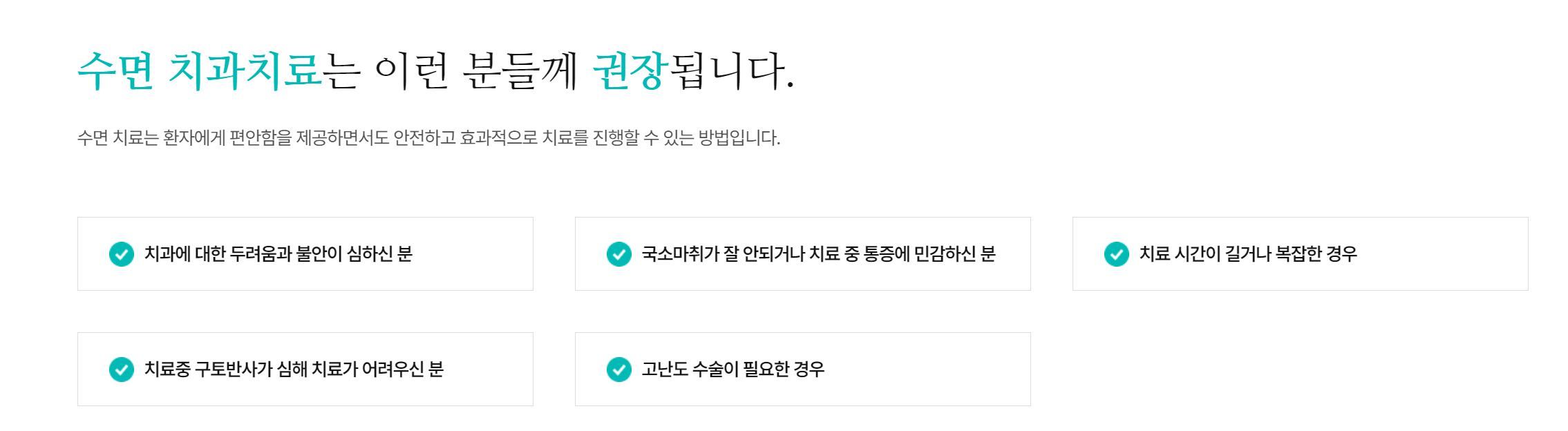Click the teal heading words 수면 치과치료
Screen dimensions: 1568x431
199,70
